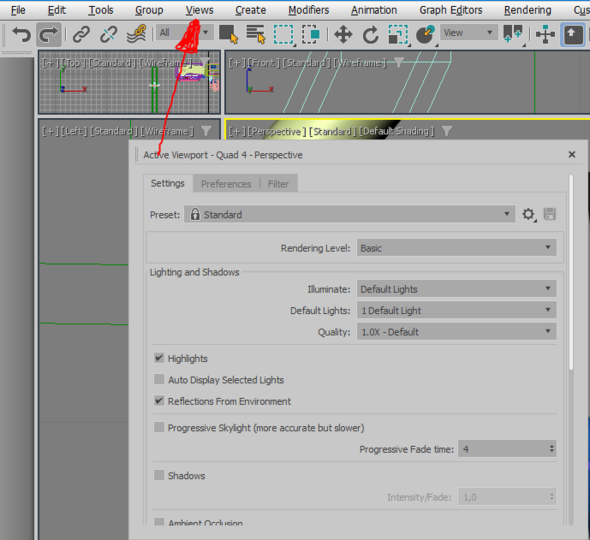Image resolution: width=590 pixels, height=540 pixels.
Task: Activate the Select and Rotate tool
Action: tap(370, 34)
